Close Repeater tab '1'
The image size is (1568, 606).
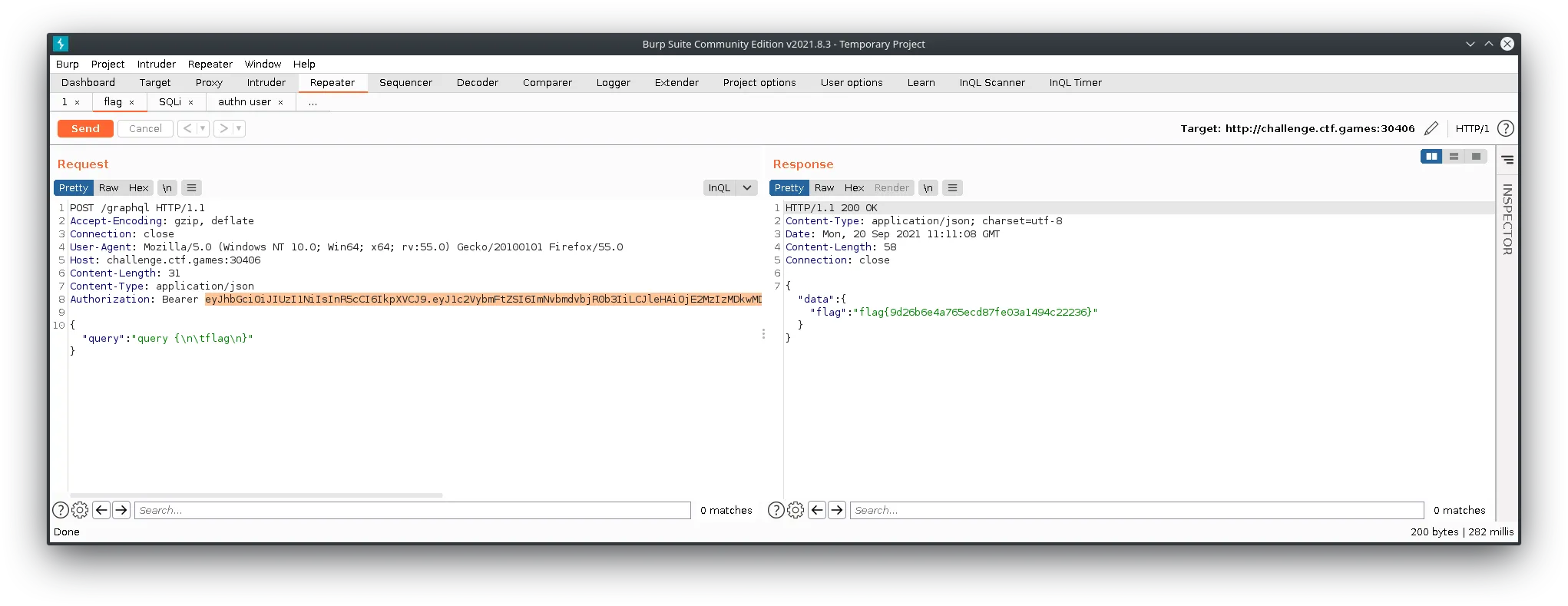point(78,102)
